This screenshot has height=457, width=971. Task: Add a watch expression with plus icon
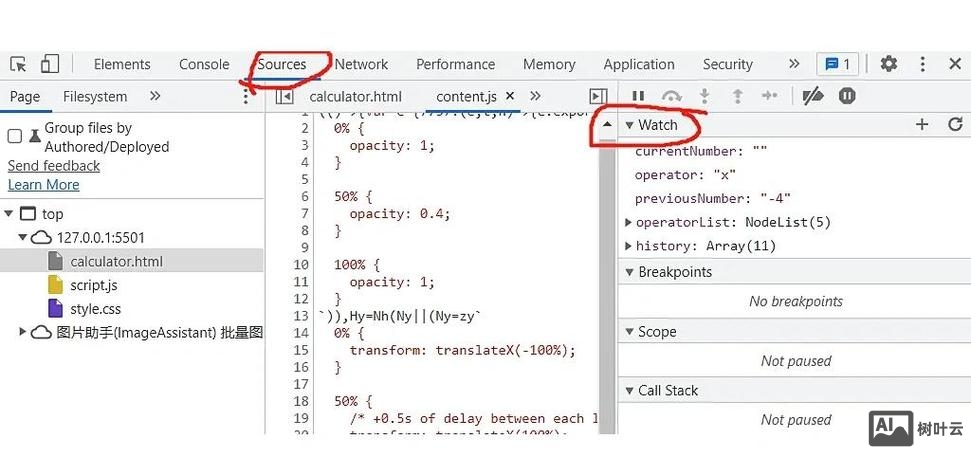click(x=922, y=125)
